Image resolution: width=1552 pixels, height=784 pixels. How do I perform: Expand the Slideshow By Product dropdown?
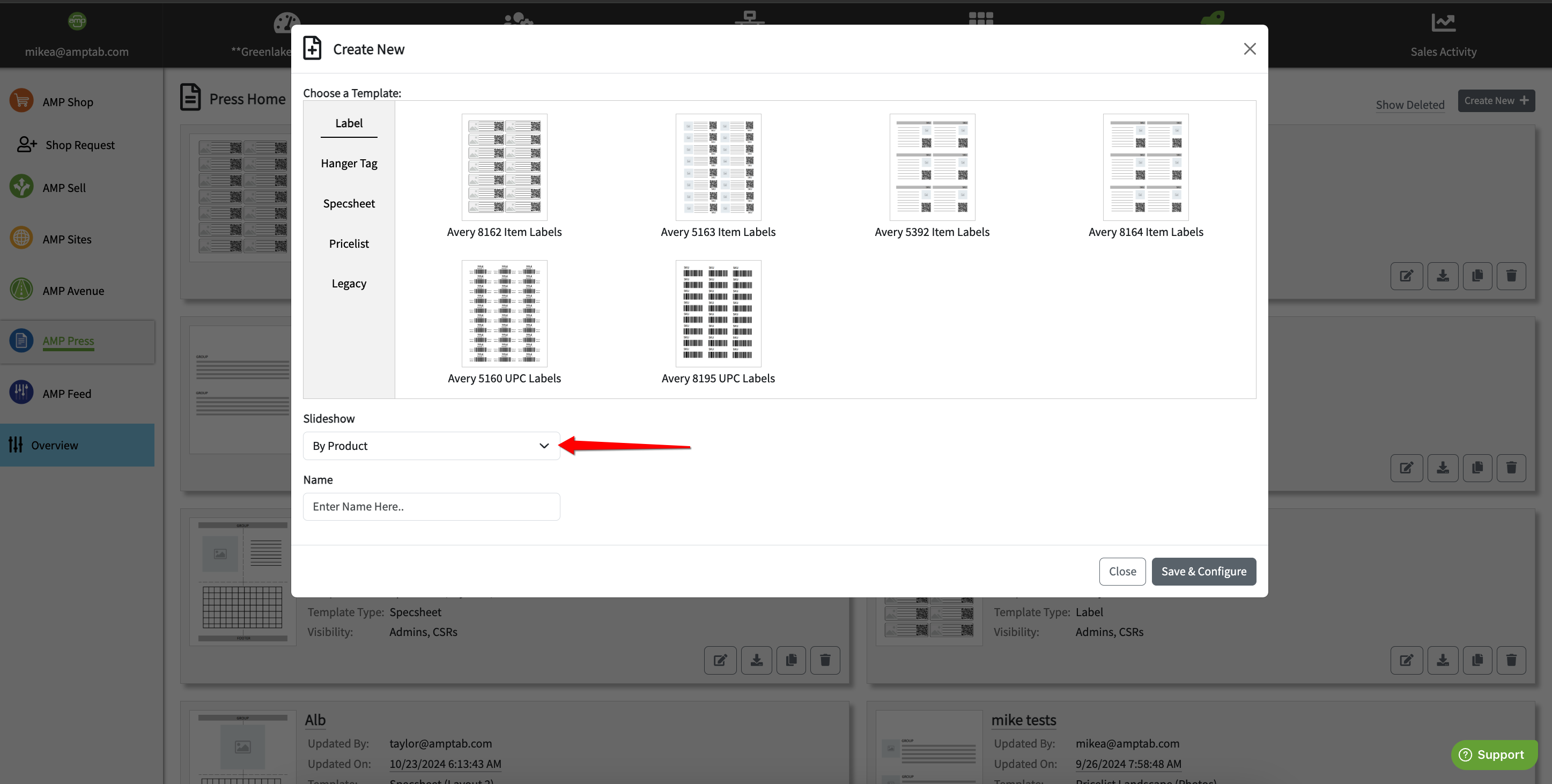coord(431,446)
